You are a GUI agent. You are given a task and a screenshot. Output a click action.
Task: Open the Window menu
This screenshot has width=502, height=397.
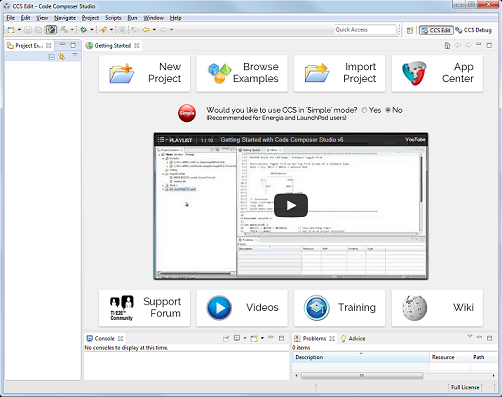pos(153,18)
